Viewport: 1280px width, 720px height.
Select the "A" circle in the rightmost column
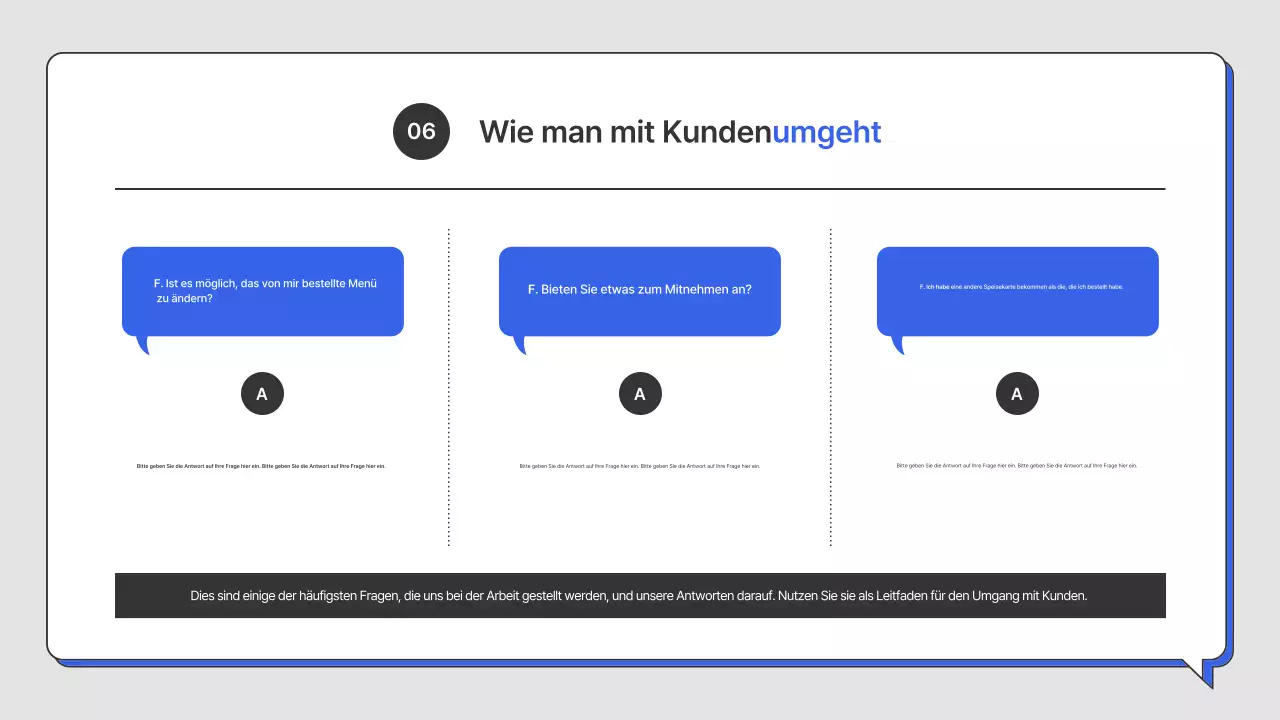click(x=1017, y=393)
